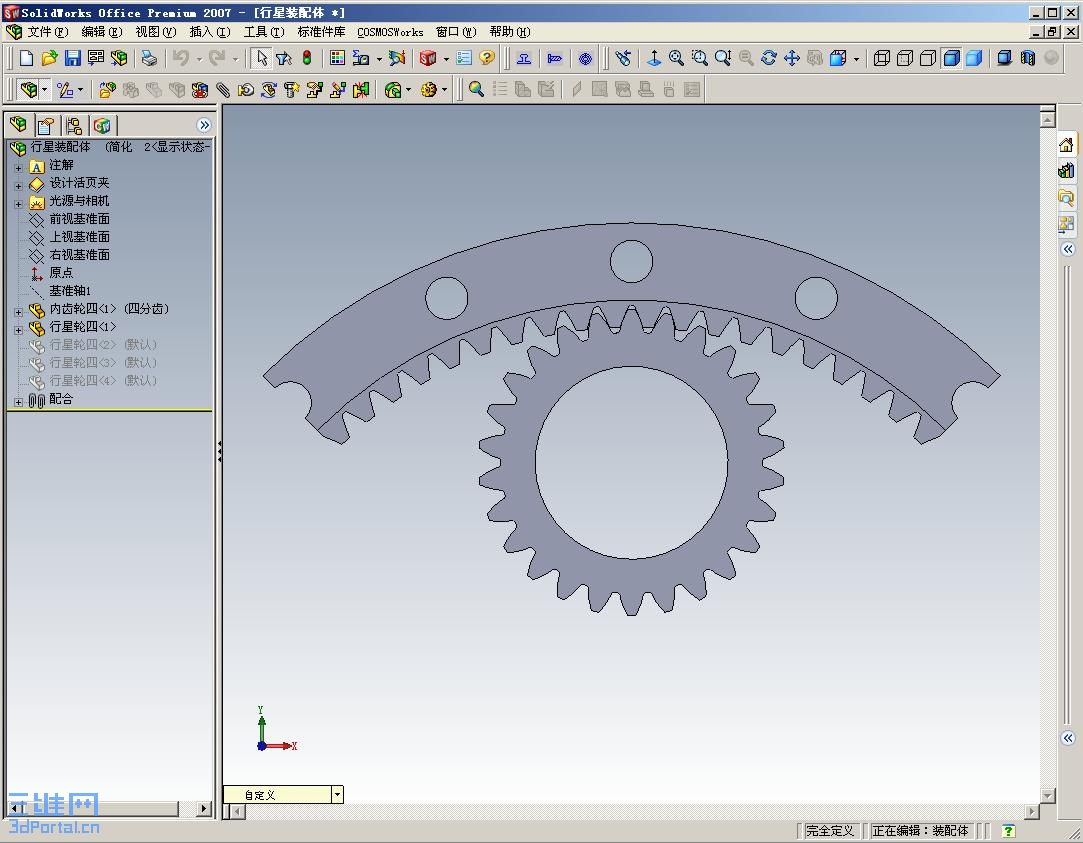Switch to the ConfigurationManager tab
The height and width of the screenshot is (843, 1083).
(74, 126)
